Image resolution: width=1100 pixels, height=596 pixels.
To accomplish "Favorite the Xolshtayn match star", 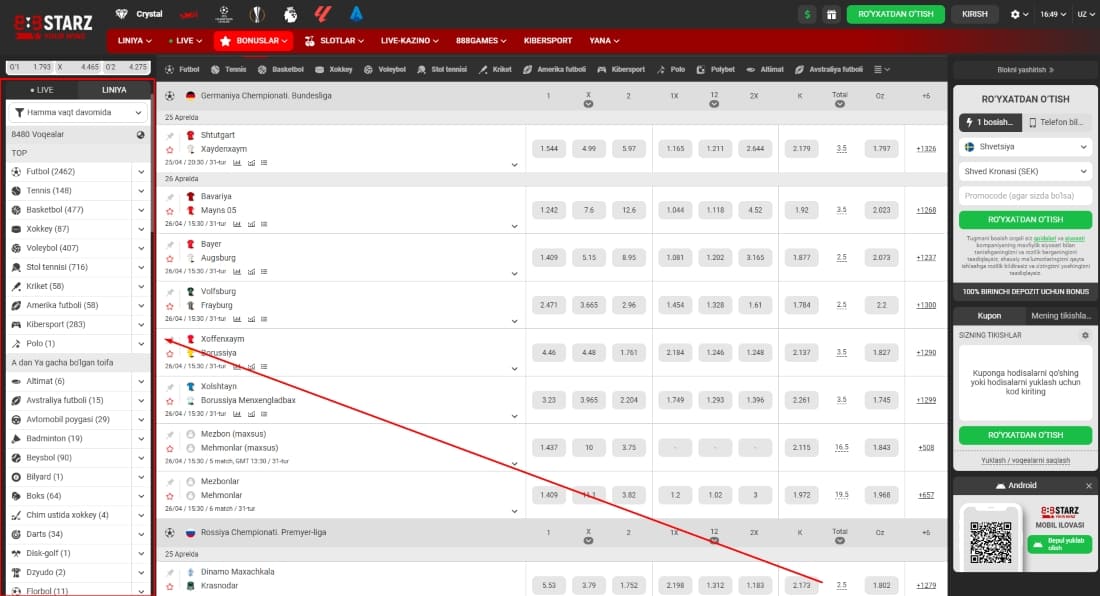I will (170, 401).
